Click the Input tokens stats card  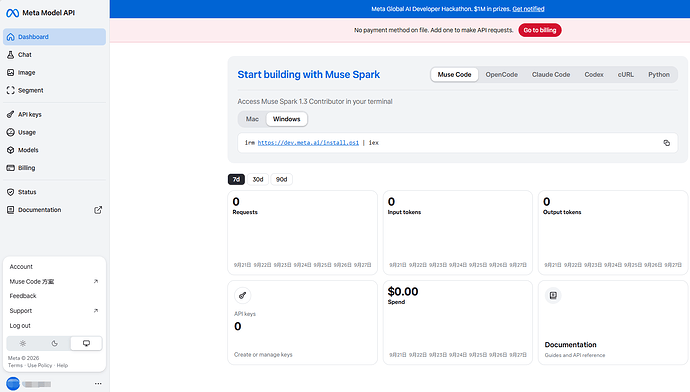458,233
